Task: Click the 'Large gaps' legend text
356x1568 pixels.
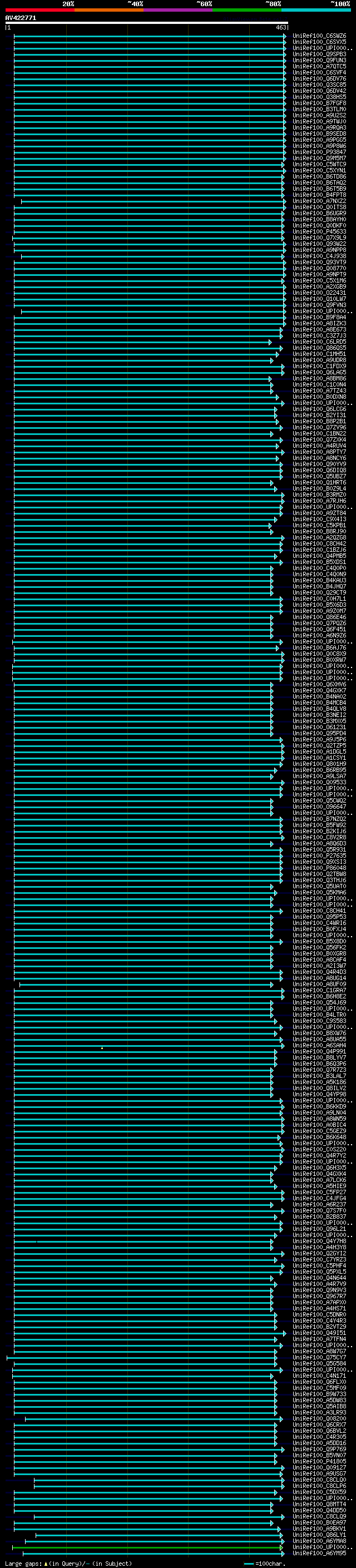Action: click(x=23, y=1564)
